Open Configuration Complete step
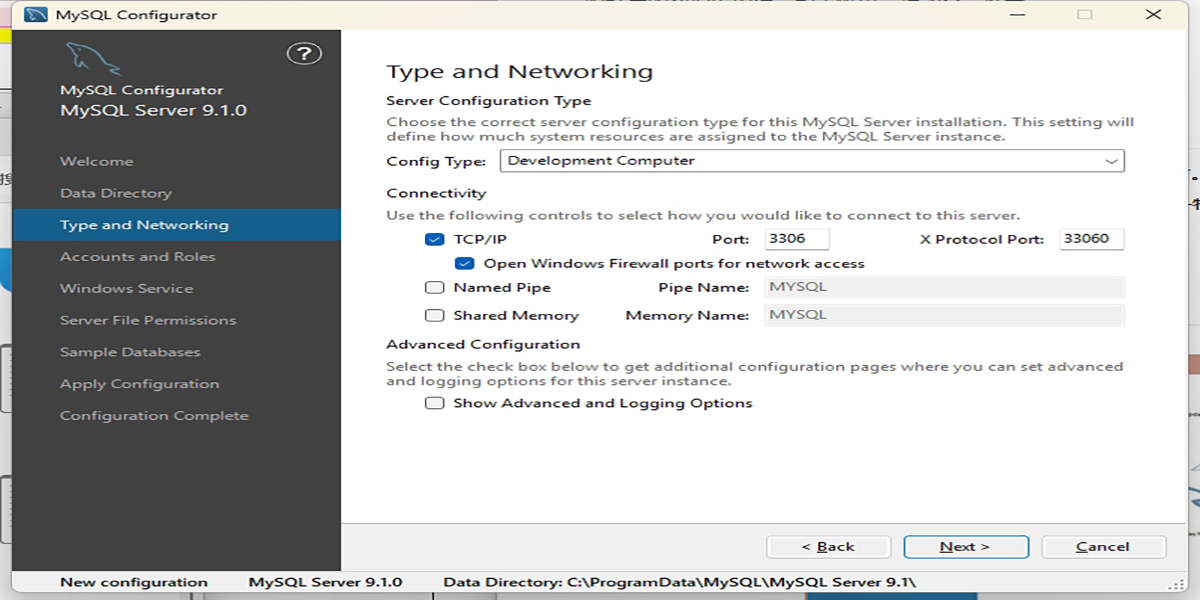This screenshot has height=600, width=1200. tap(154, 416)
